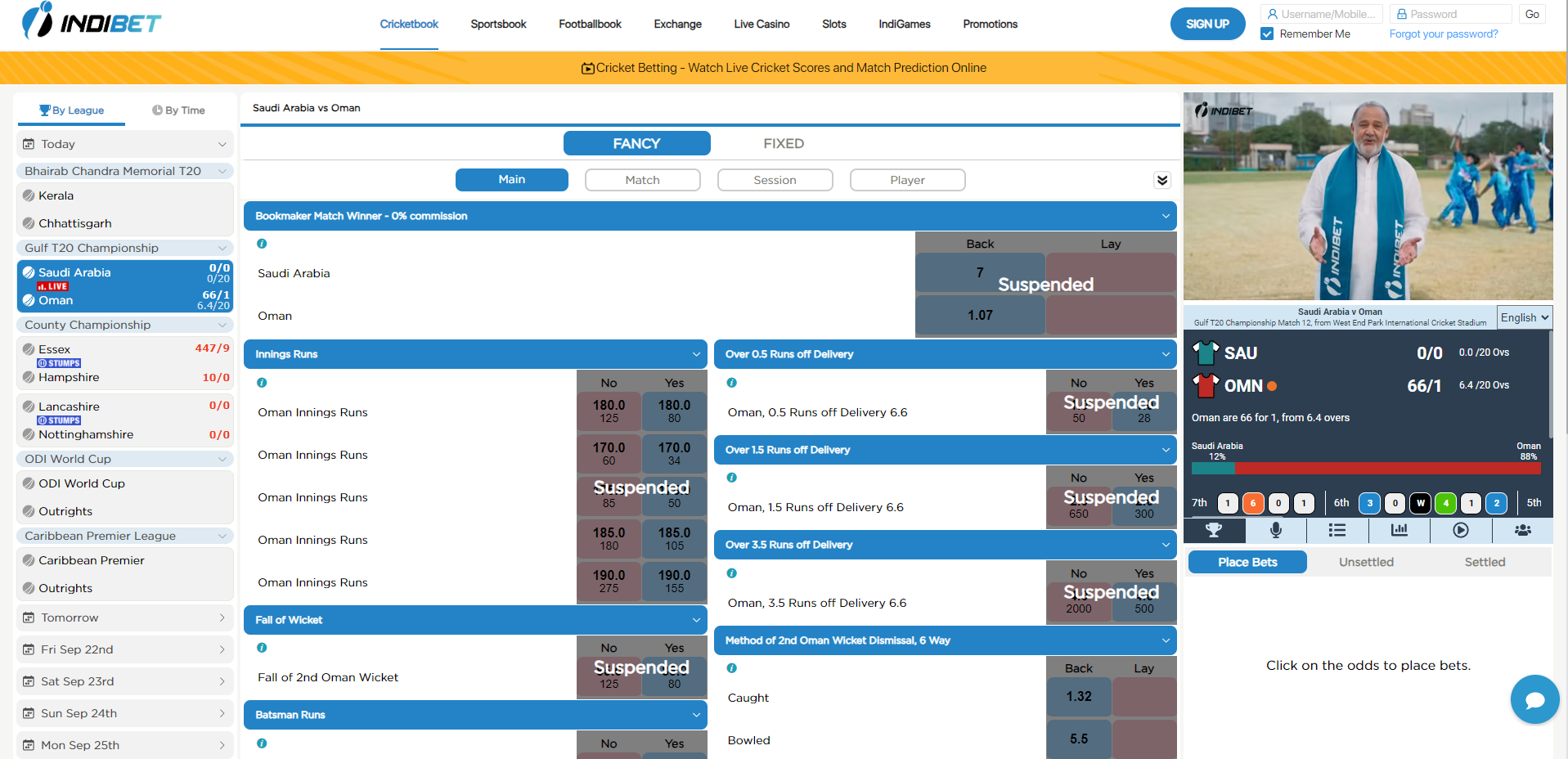The width and height of the screenshot is (1568, 759).
Task: Click the Today calendar icon
Action: coord(29,144)
